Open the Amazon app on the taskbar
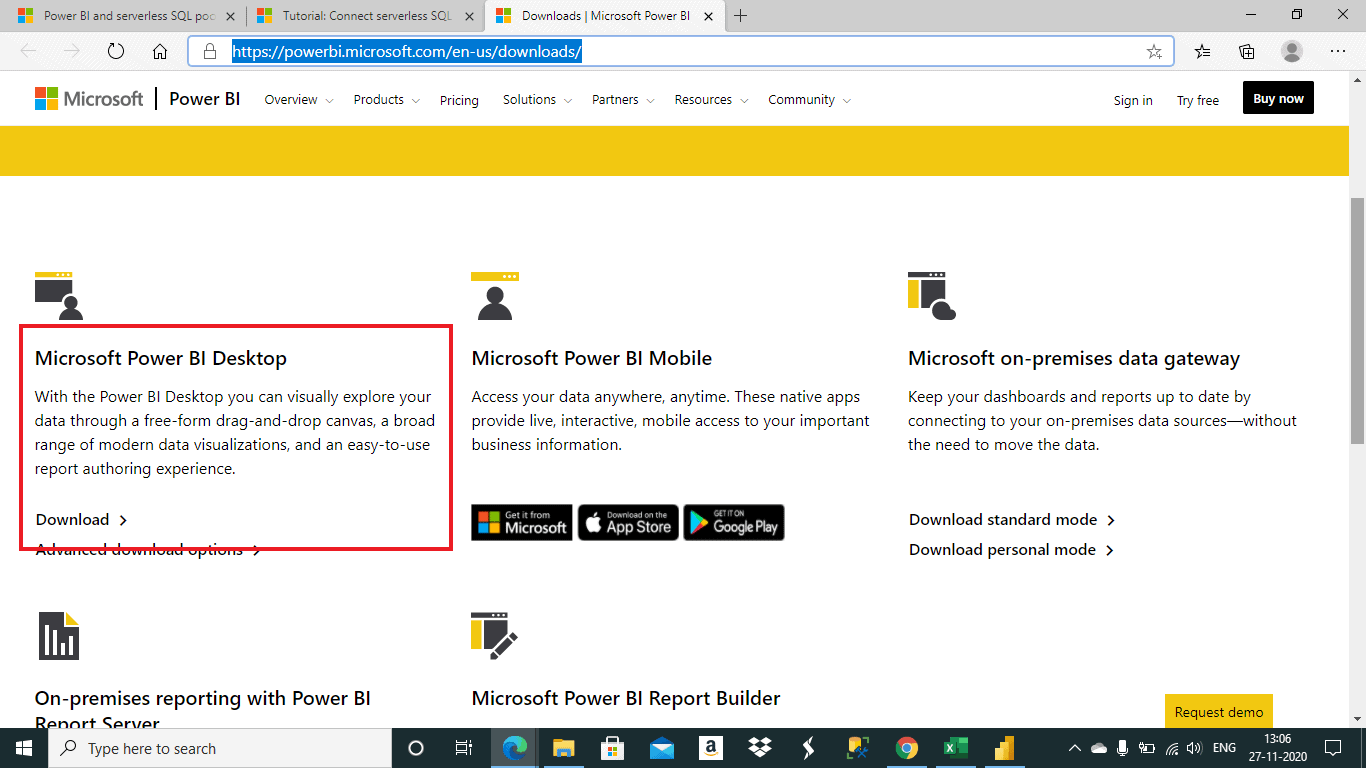 [x=711, y=748]
